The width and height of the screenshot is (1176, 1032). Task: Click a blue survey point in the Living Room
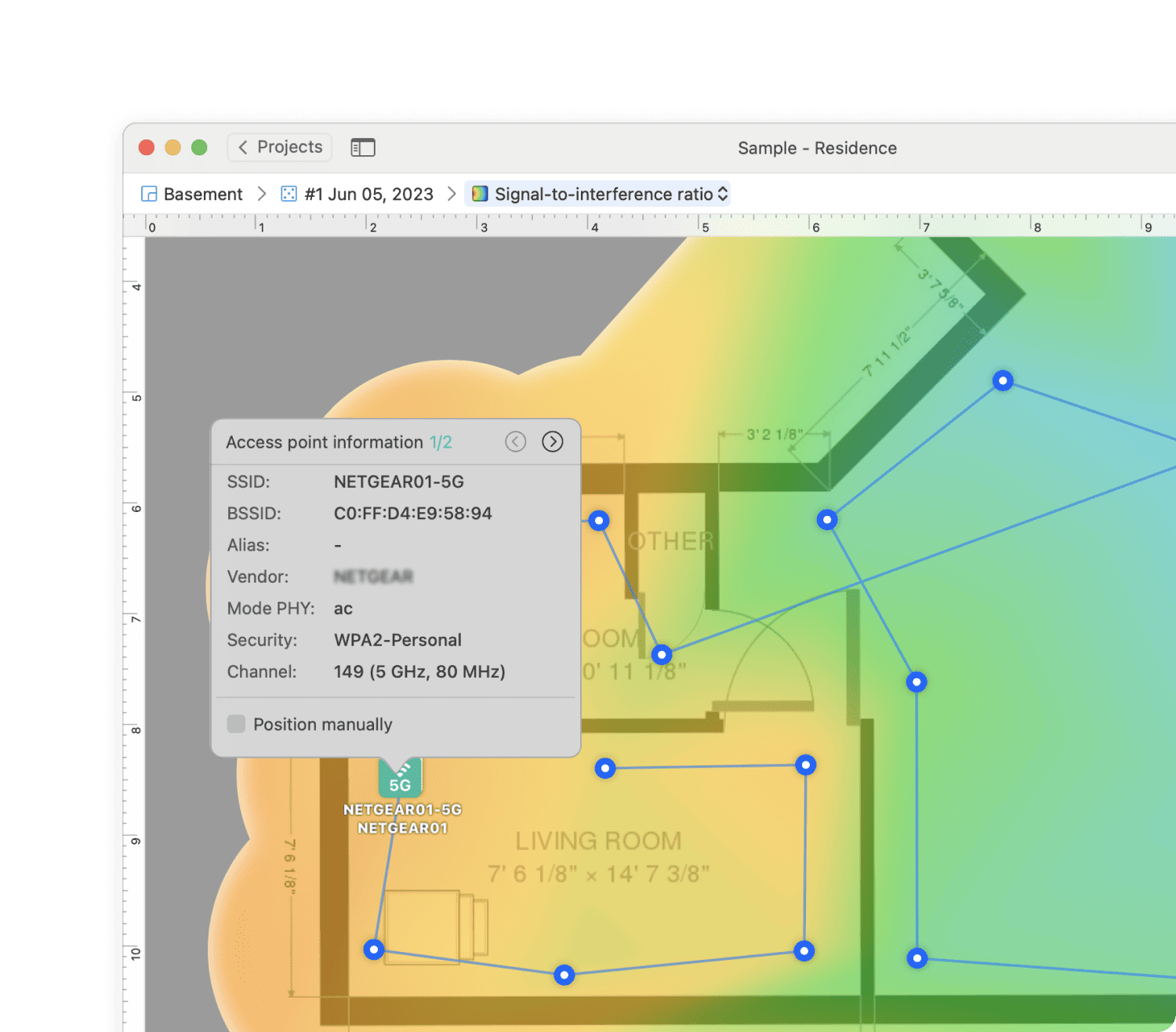pyautogui.click(x=604, y=769)
